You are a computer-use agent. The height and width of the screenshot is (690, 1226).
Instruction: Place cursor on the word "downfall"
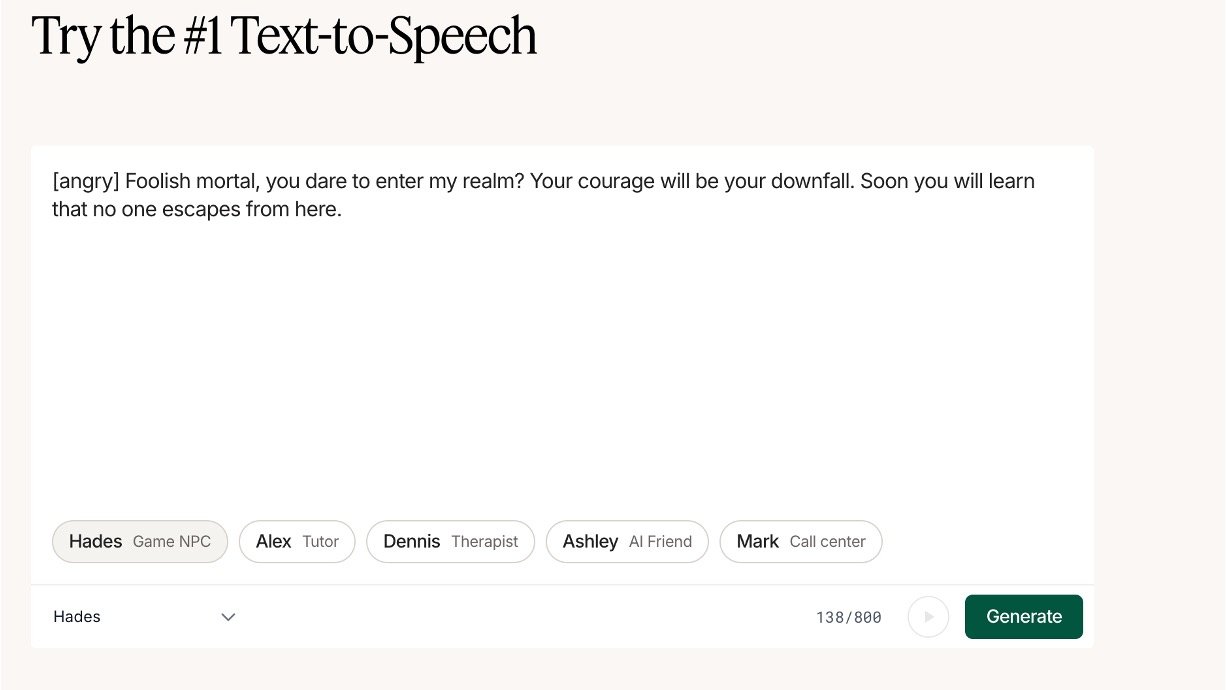click(810, 182)
